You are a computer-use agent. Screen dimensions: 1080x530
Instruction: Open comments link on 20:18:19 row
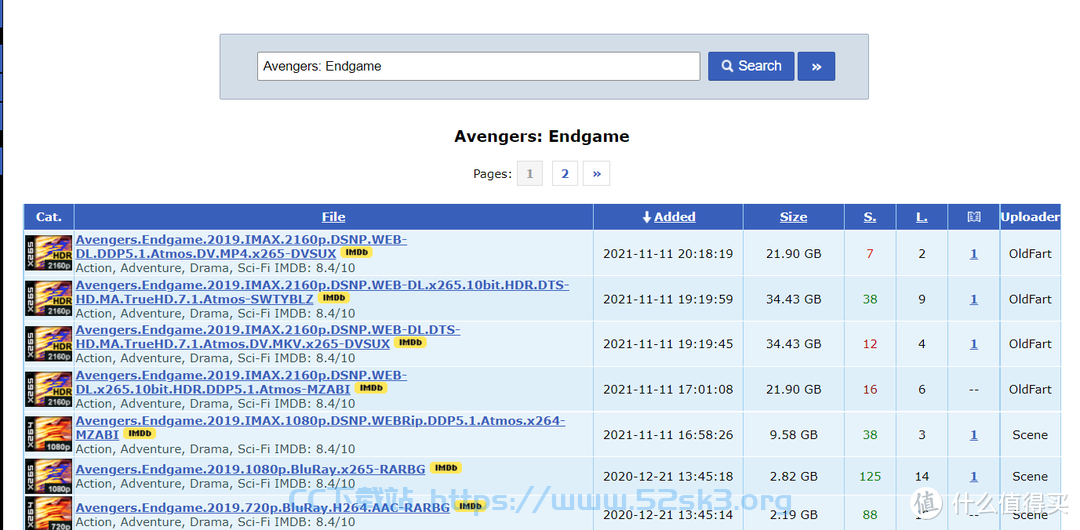(973, 254)
